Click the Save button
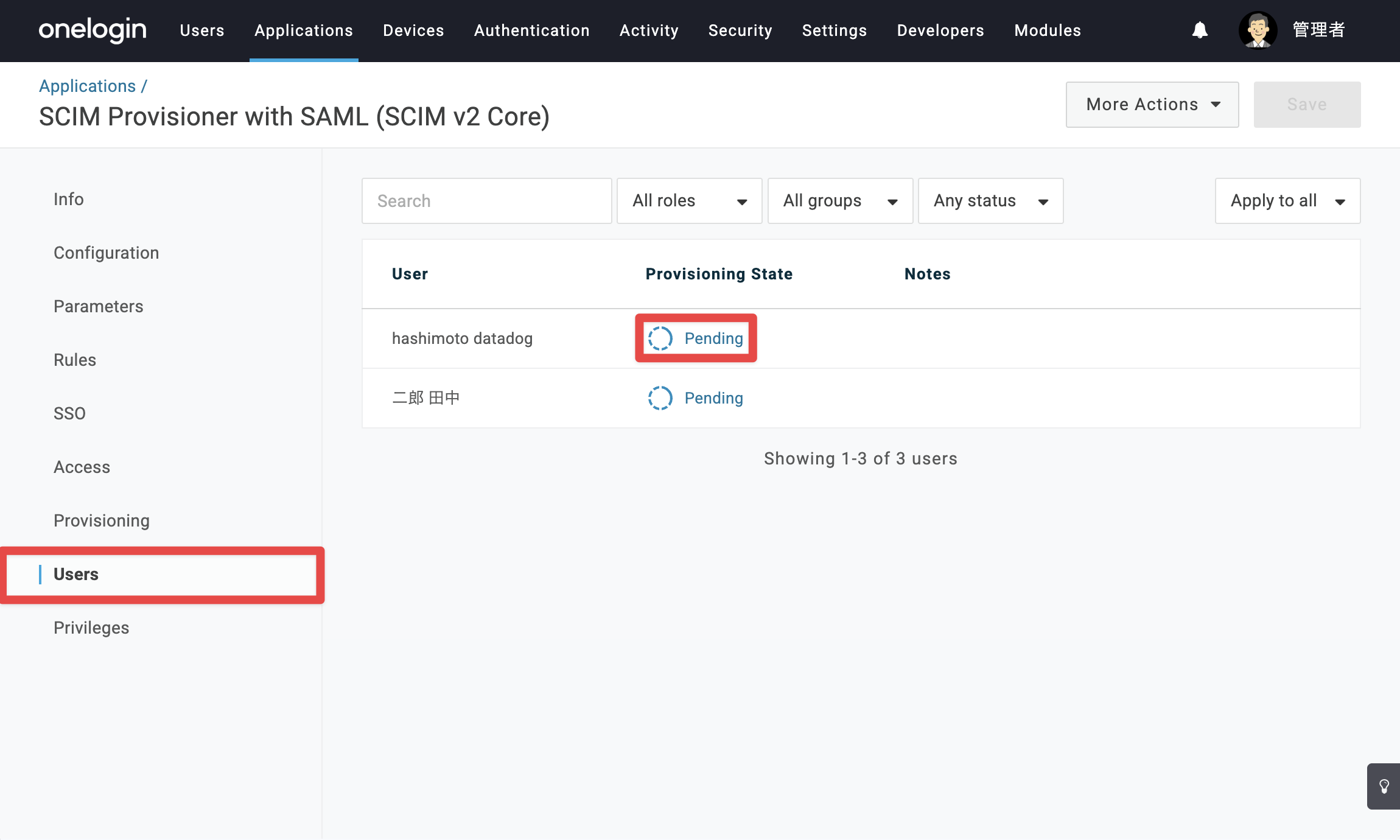This screenshot has width=1400, height=840. [x=1307, y=105]
